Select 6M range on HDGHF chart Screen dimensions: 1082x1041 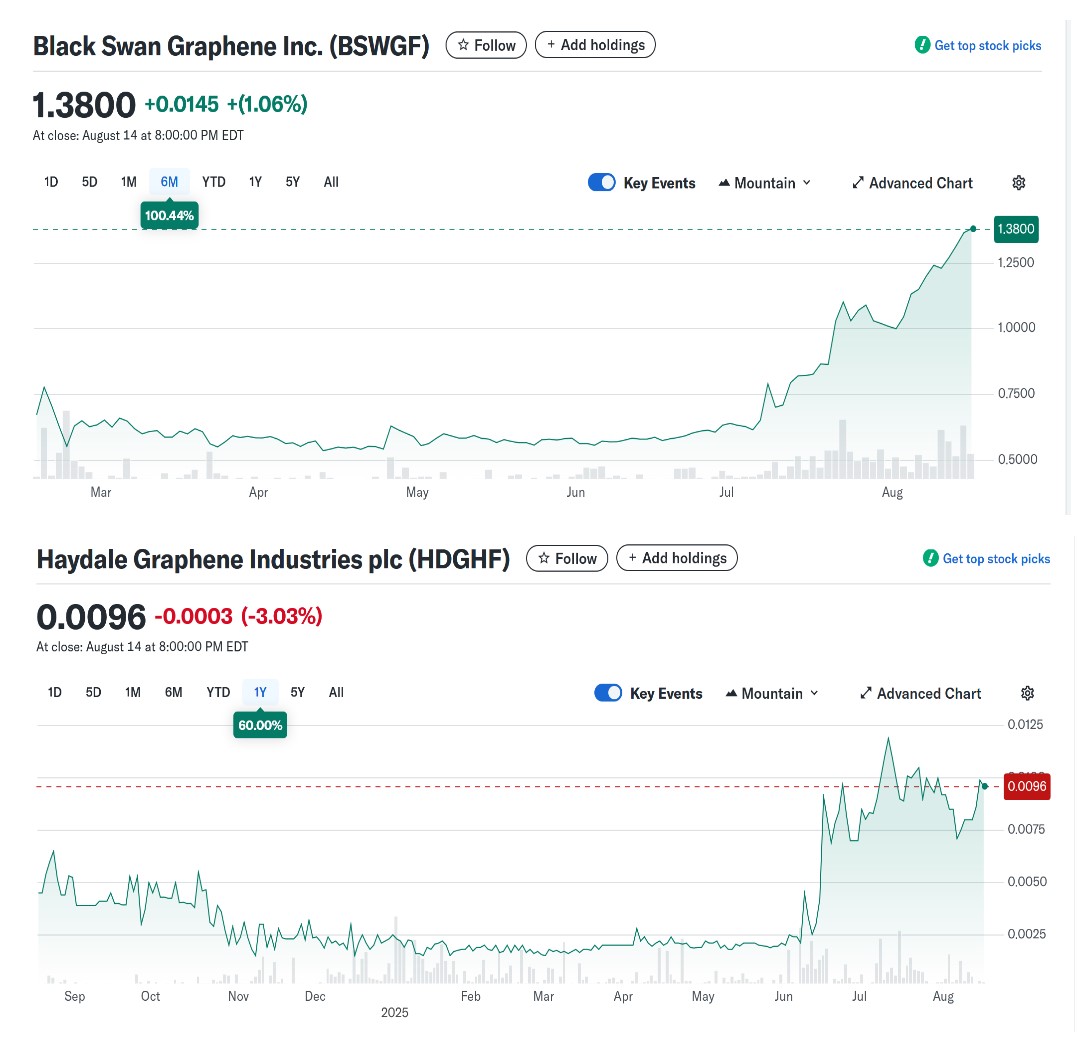click(174, 692)
